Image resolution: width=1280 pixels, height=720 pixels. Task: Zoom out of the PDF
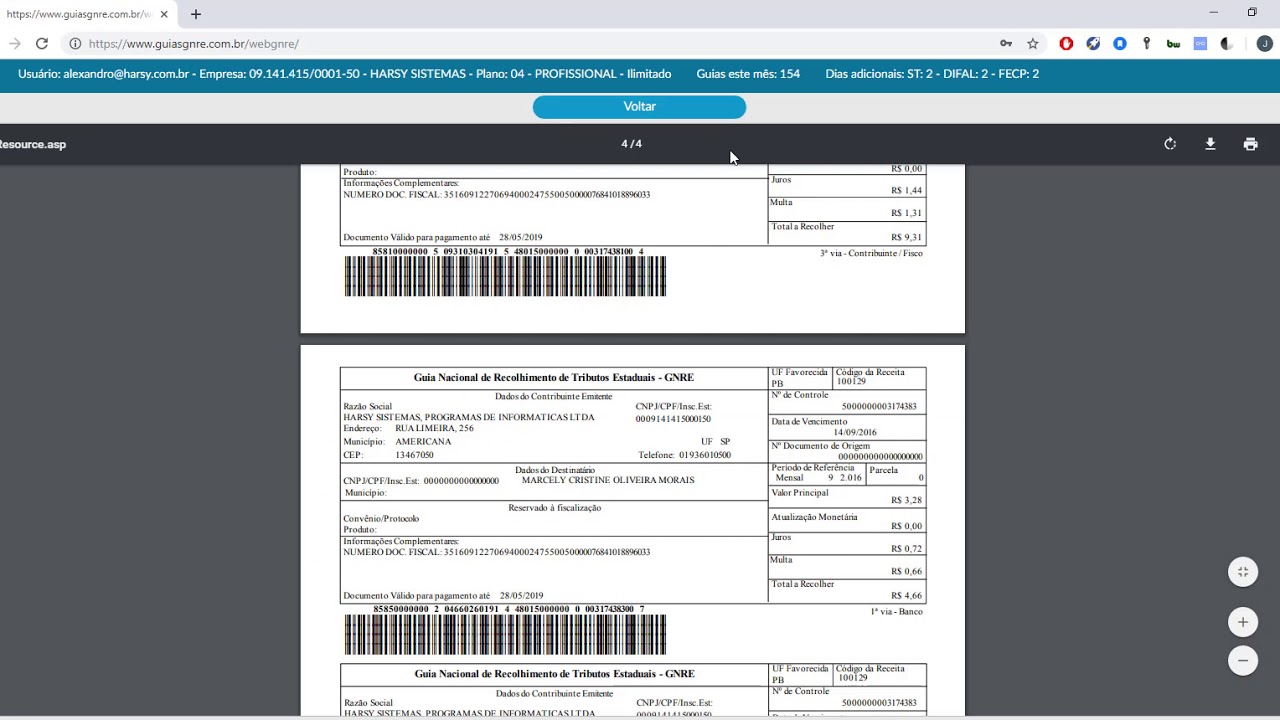click(1243, 660)
